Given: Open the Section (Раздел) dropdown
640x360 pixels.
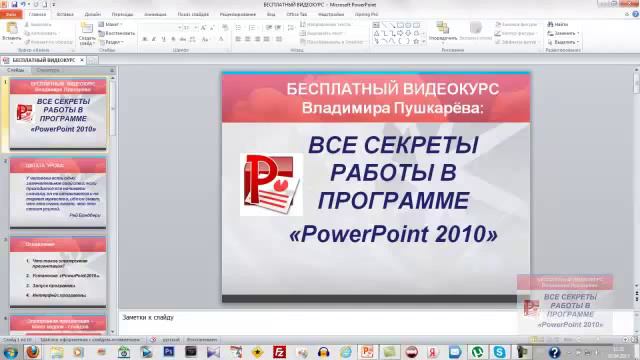Looking at the screenshot, I should tap(111, 42).
